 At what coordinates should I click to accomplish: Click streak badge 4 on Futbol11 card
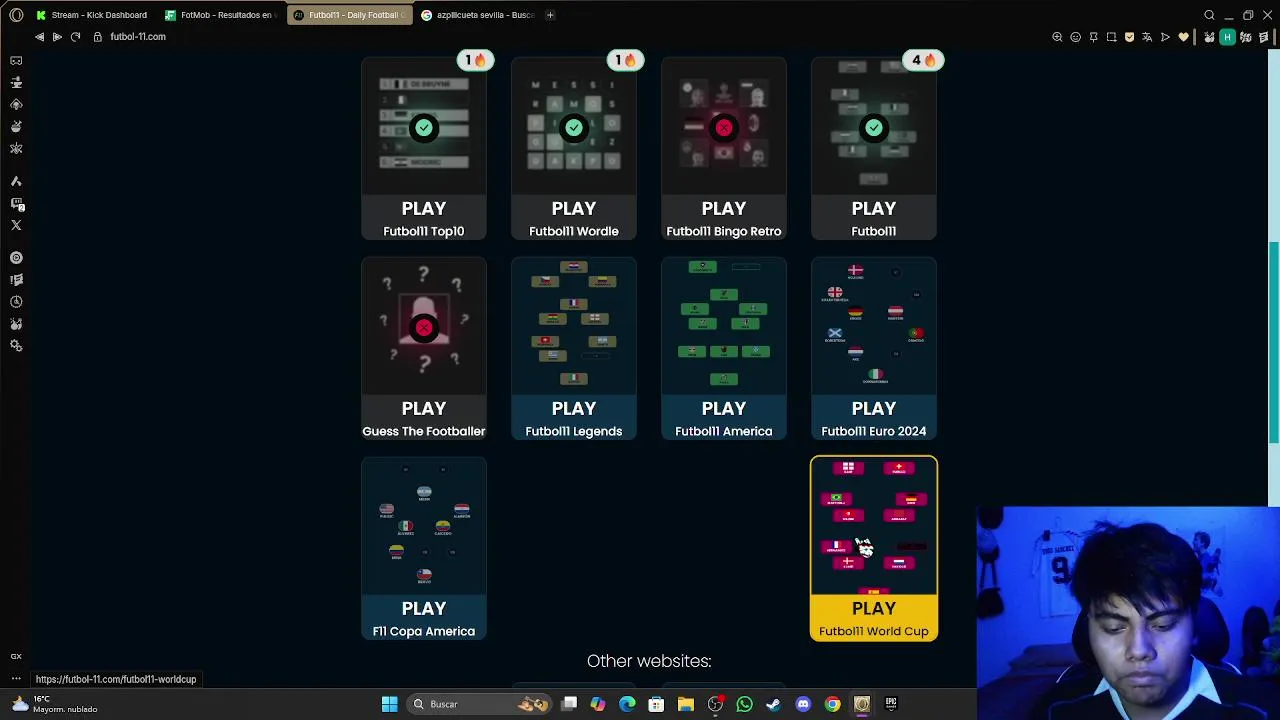(923, 60)
